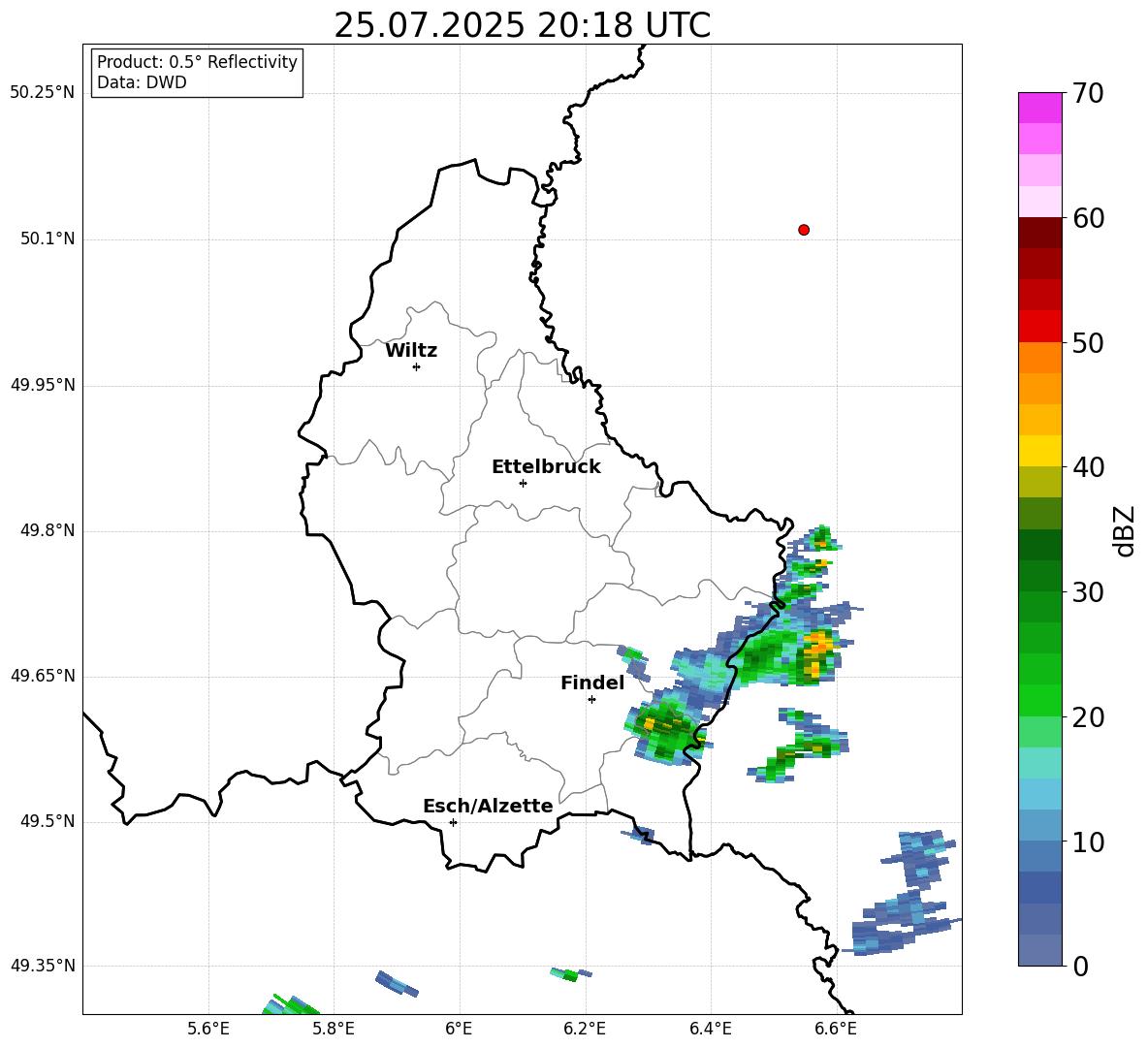
Task: Click the 50.1°N latitude label
Action: pyautogui.click(x=48, y=239)
